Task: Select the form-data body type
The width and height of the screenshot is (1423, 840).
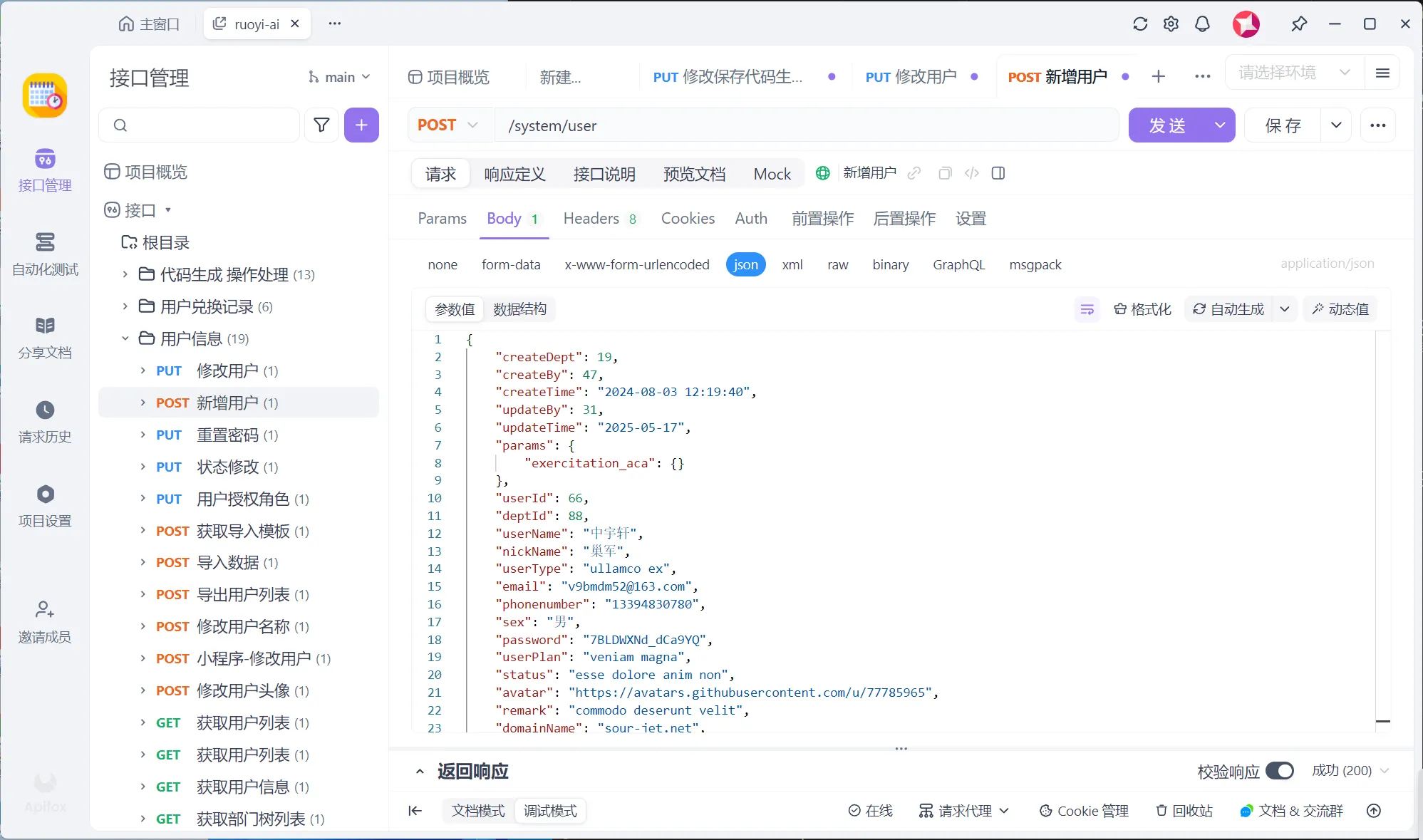Action: click(510, 265)
